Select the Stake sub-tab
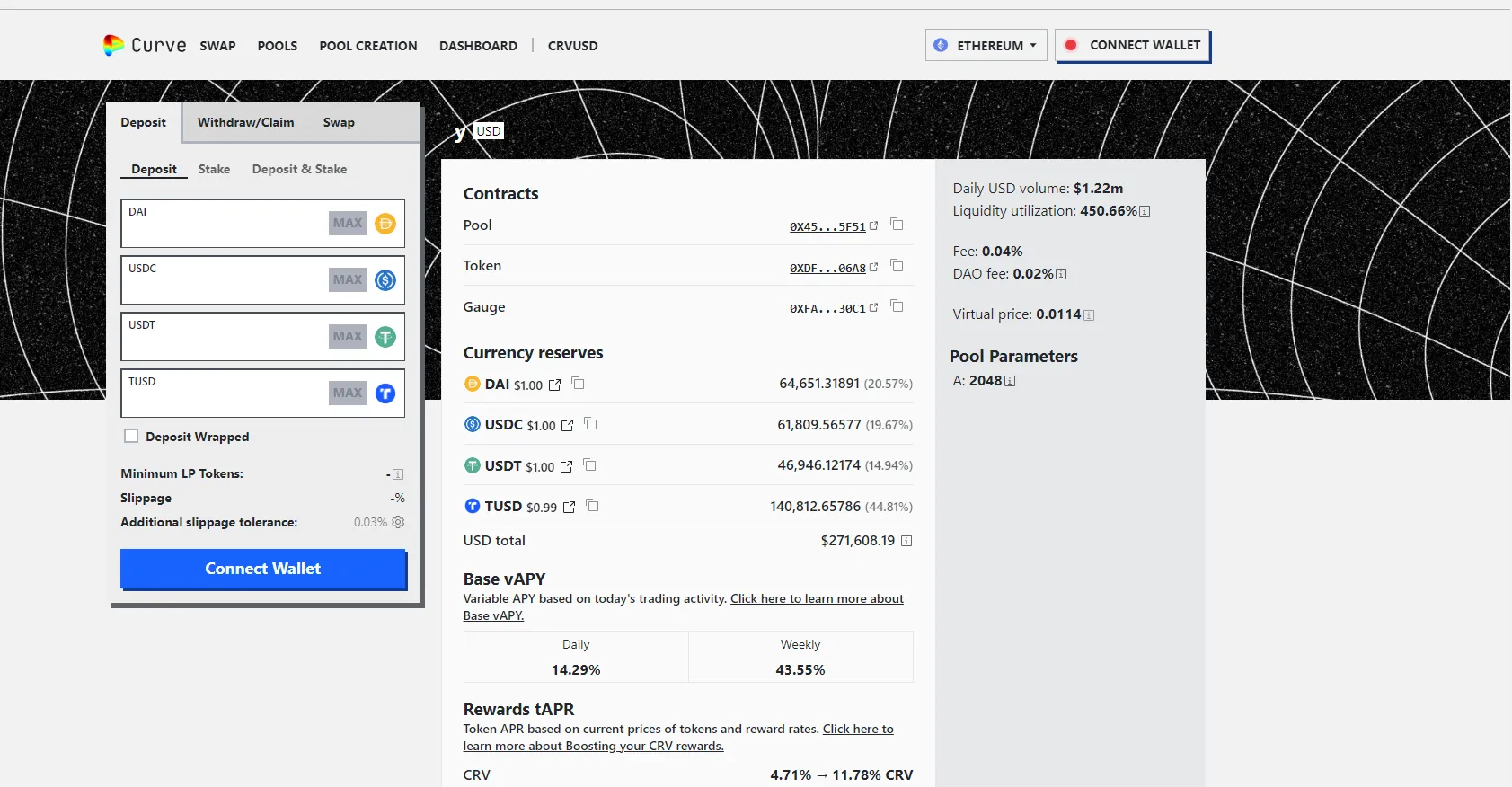The width and height of the screenshot is (1512, 787). click(214, 169)
